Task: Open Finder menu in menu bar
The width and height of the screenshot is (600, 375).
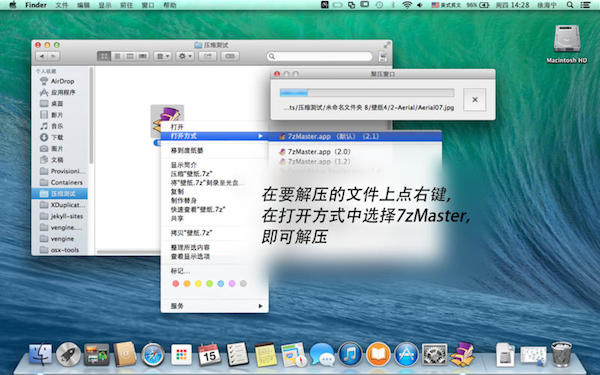Action: click(36, 5)
